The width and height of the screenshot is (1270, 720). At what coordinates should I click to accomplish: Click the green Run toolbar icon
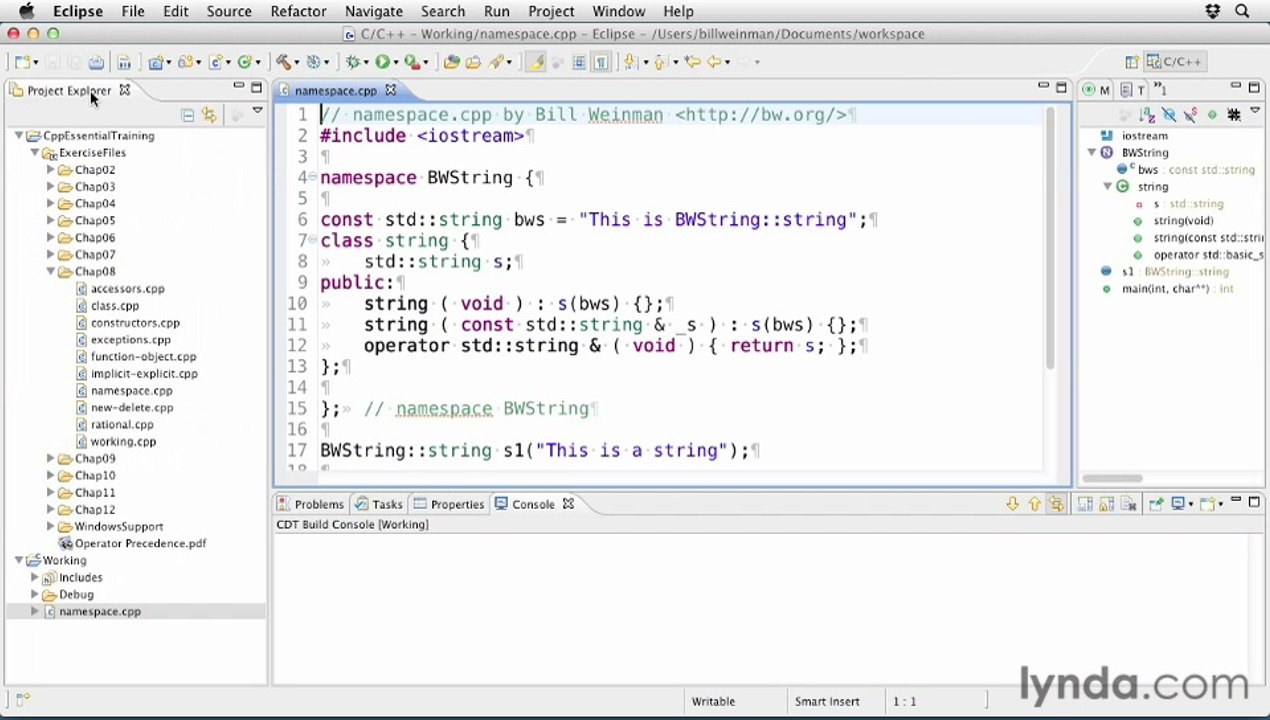point(383,62)
